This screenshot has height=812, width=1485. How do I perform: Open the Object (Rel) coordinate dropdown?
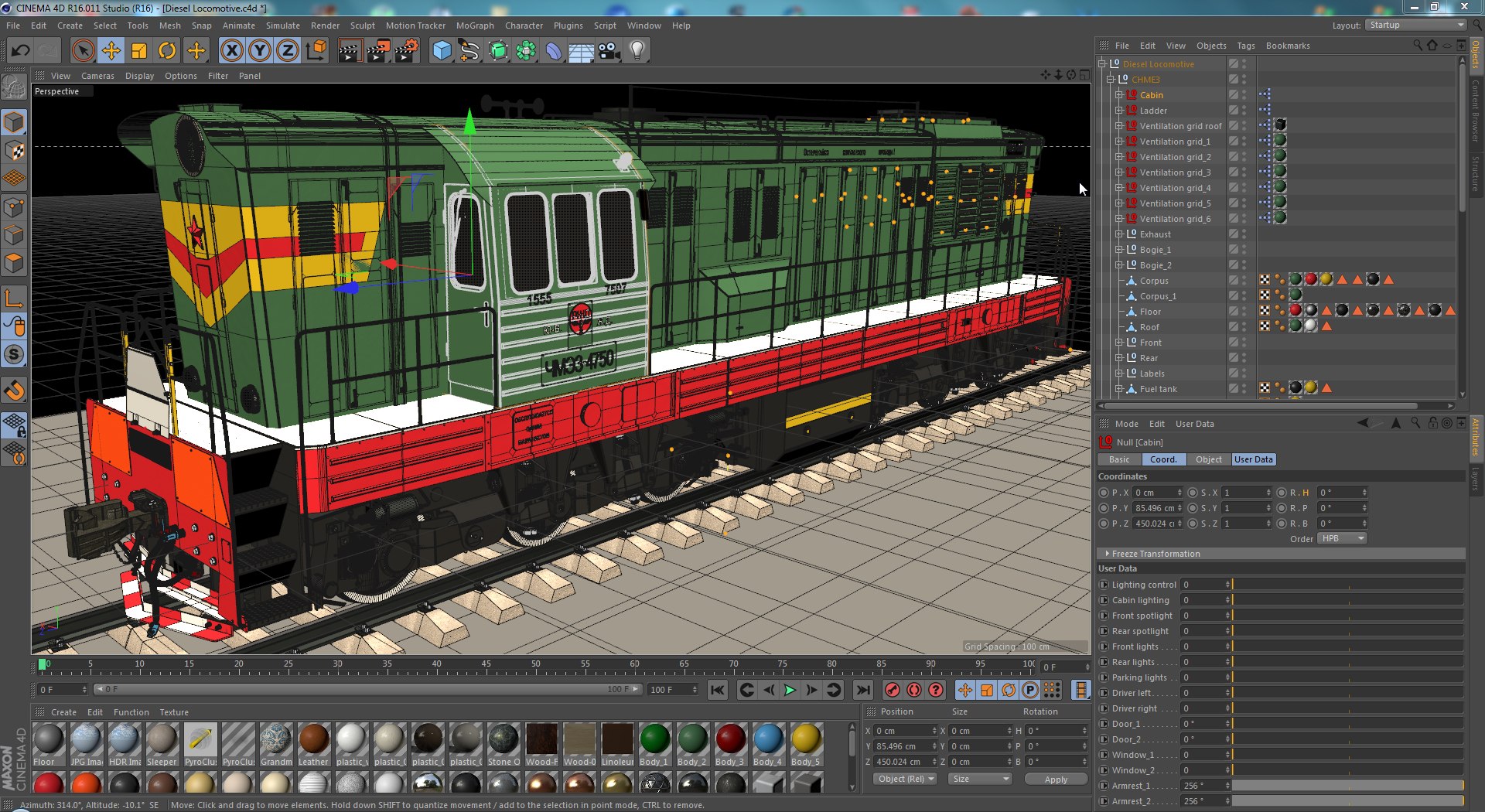coord(906,779)
